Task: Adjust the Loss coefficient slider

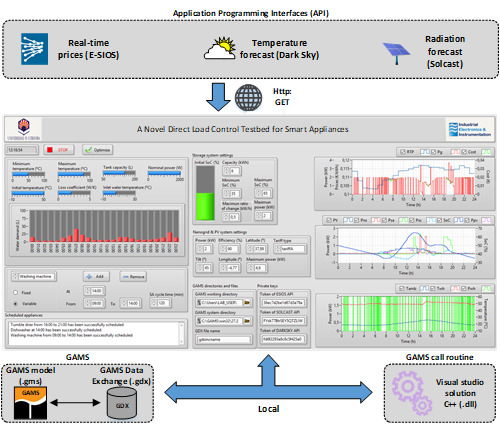Action: click(x=74, y=193)
